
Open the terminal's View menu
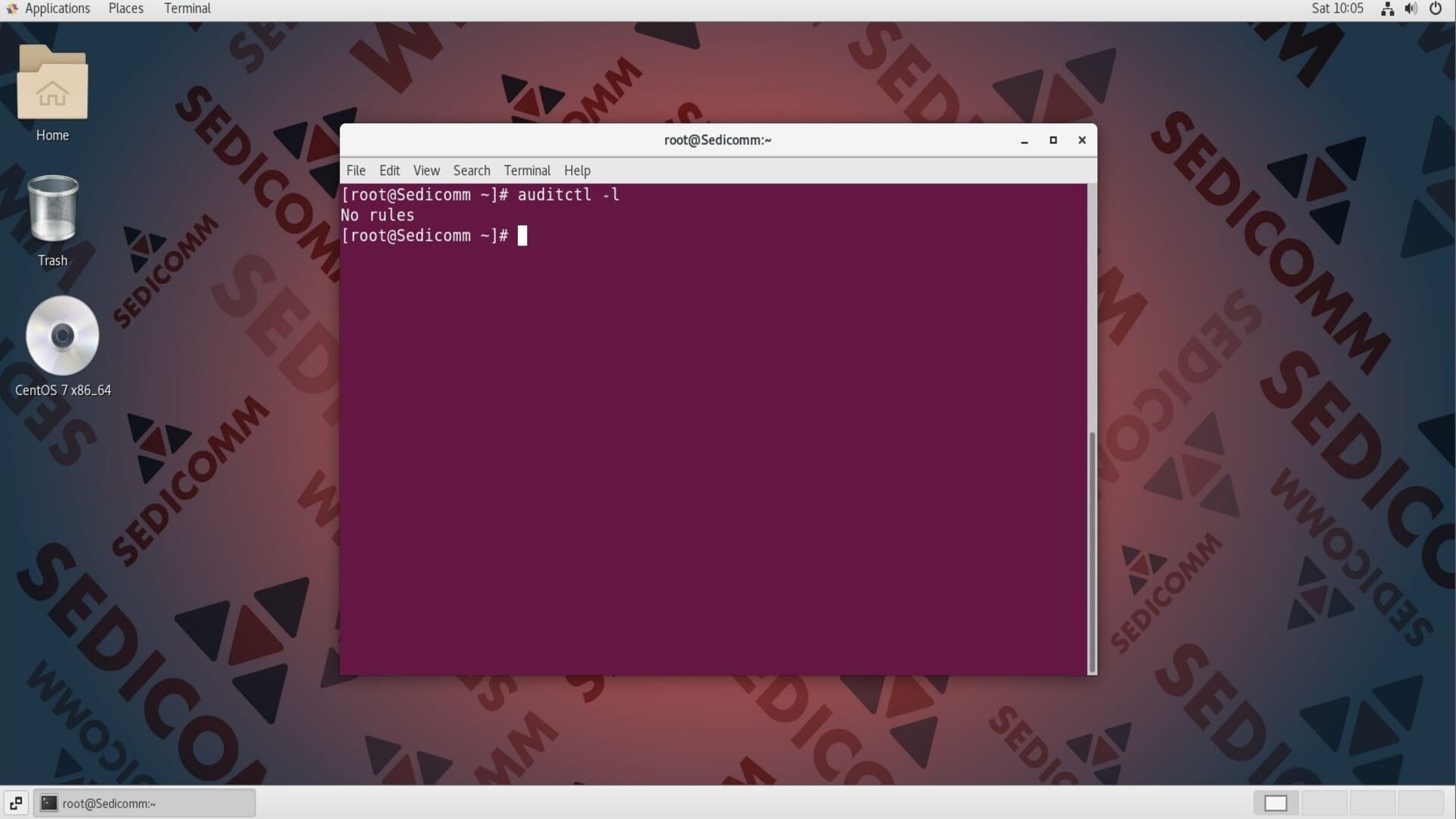426,171
